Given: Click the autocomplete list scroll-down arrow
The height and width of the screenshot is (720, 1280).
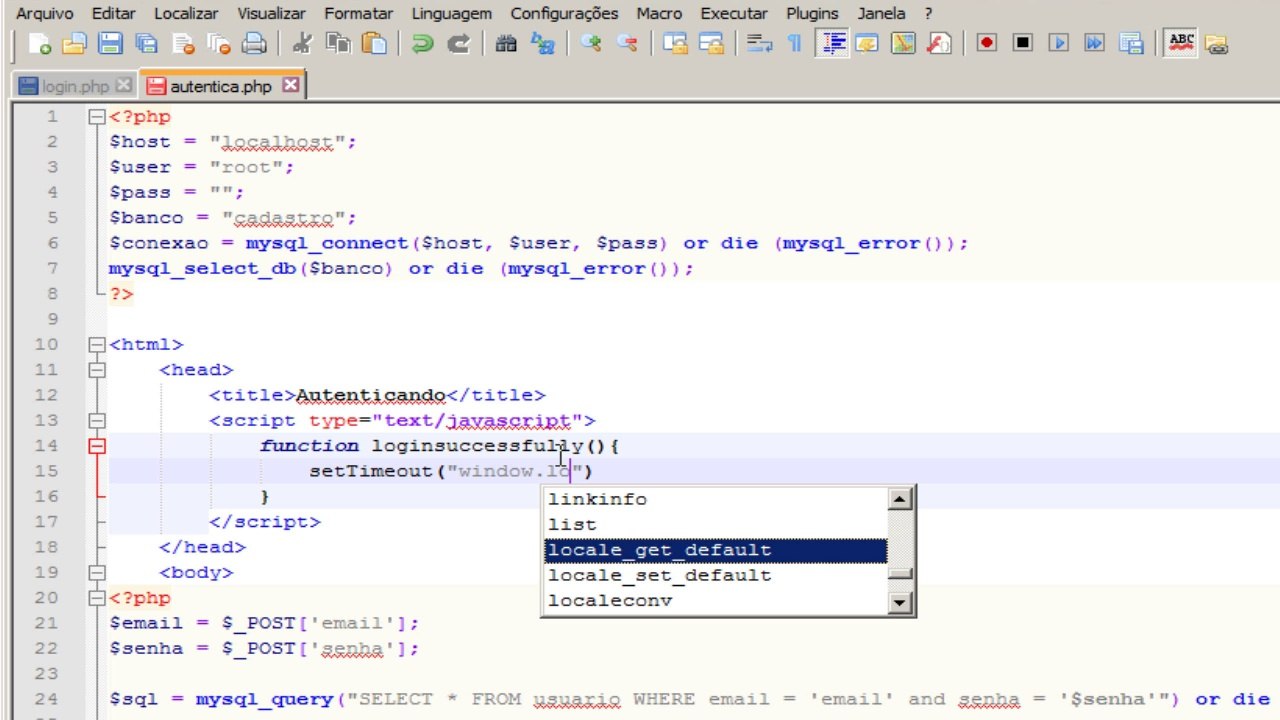Looking at the screenshot, I should [900, 602].
